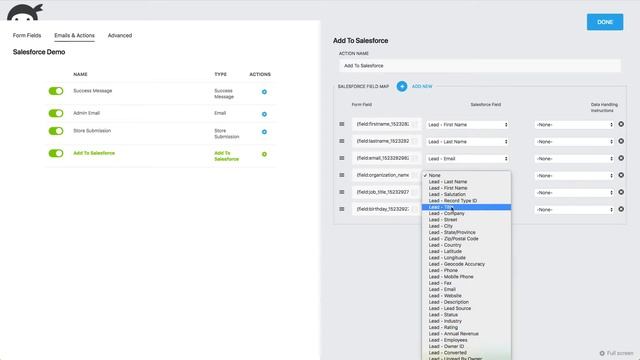Remove the job_title mapping row
Screen dimensions: 640x360
point(621,192)
